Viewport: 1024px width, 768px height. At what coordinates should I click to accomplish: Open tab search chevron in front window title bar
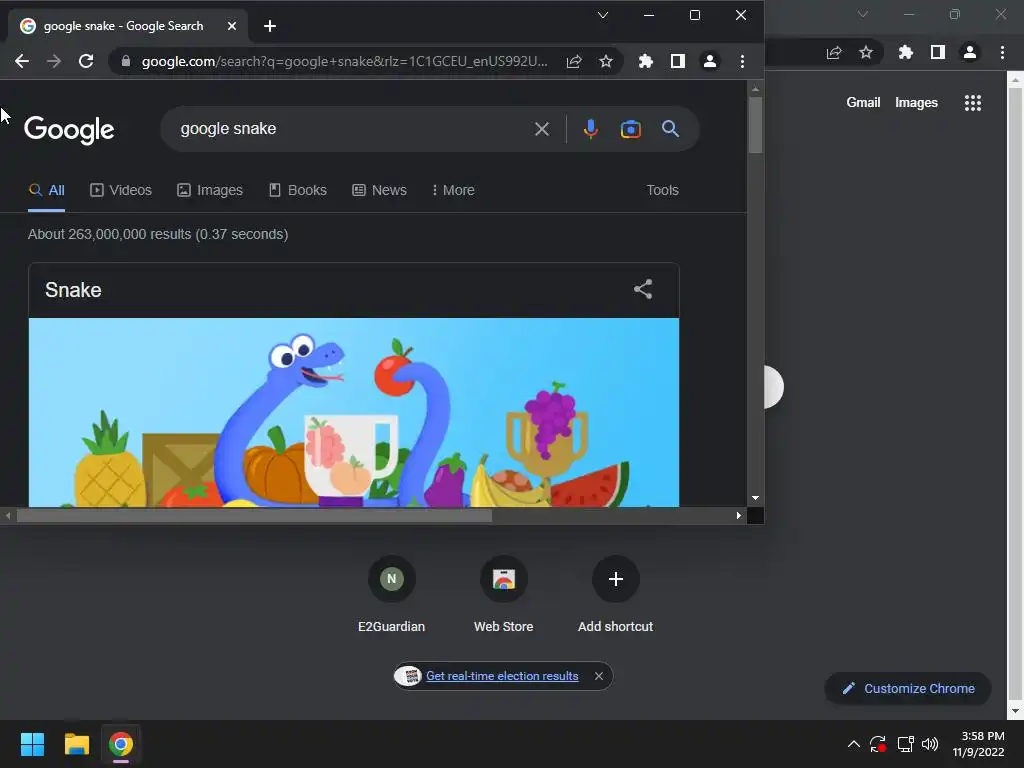603,15
